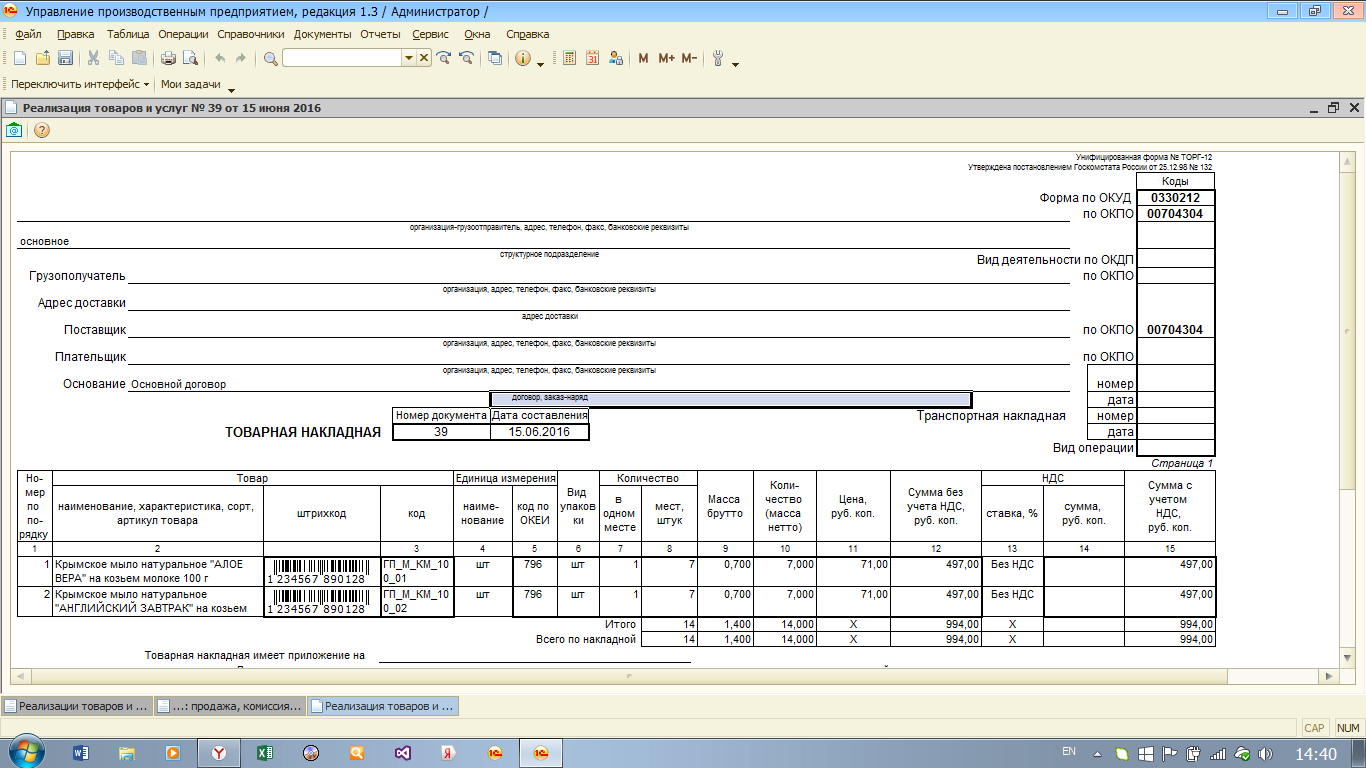1366x768 pixels.
Task: Open the calculator tool icon
Action: [x=570, y=58]
